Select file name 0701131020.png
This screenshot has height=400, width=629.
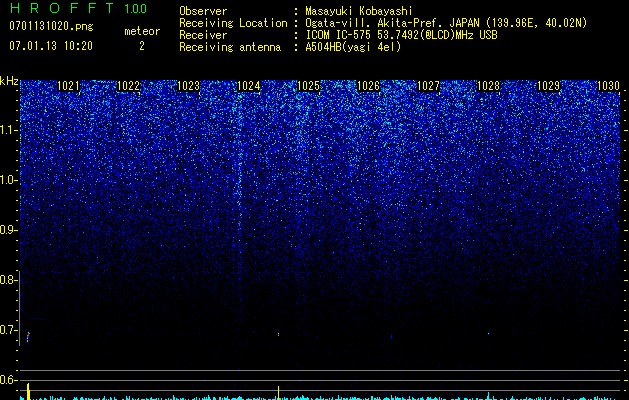tap(51, 26)
